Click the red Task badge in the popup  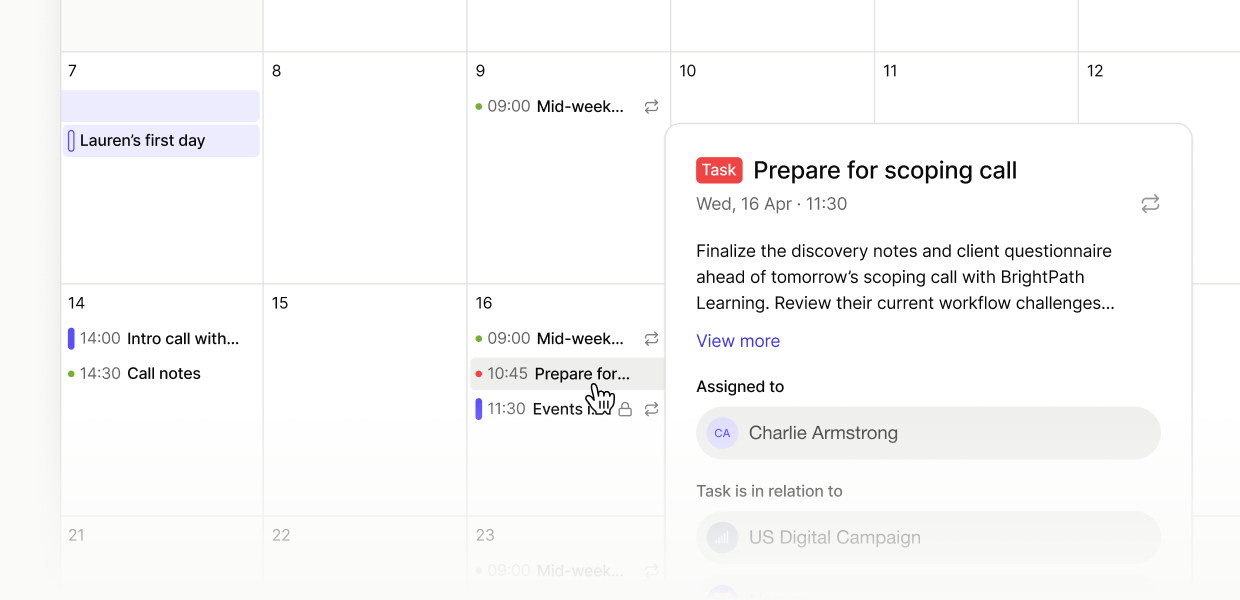(719, 170)
